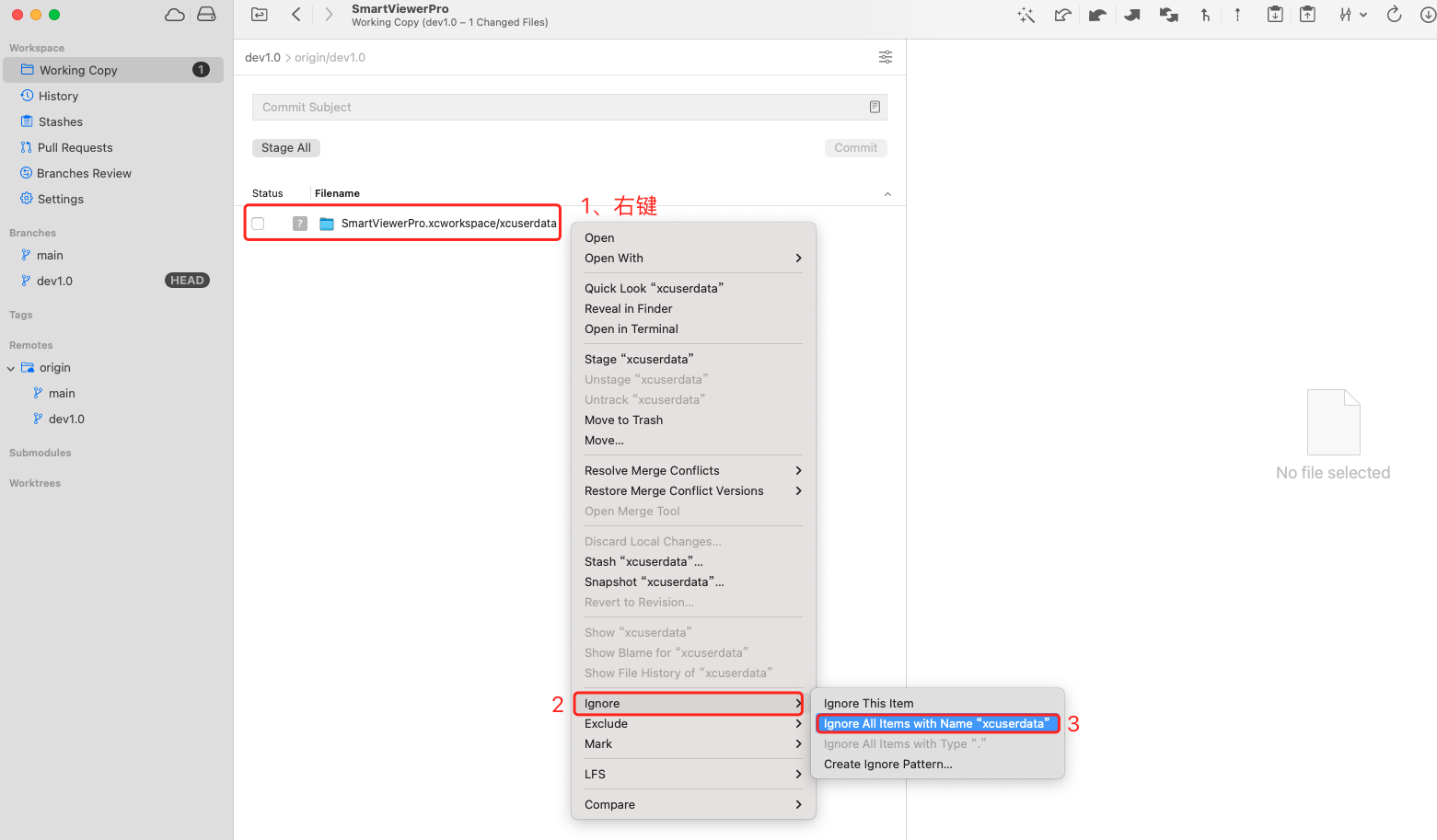Click origin/dev1.0 in the breadcrumb
This screenshot has height=840, width=1437.
click(330, 57)
